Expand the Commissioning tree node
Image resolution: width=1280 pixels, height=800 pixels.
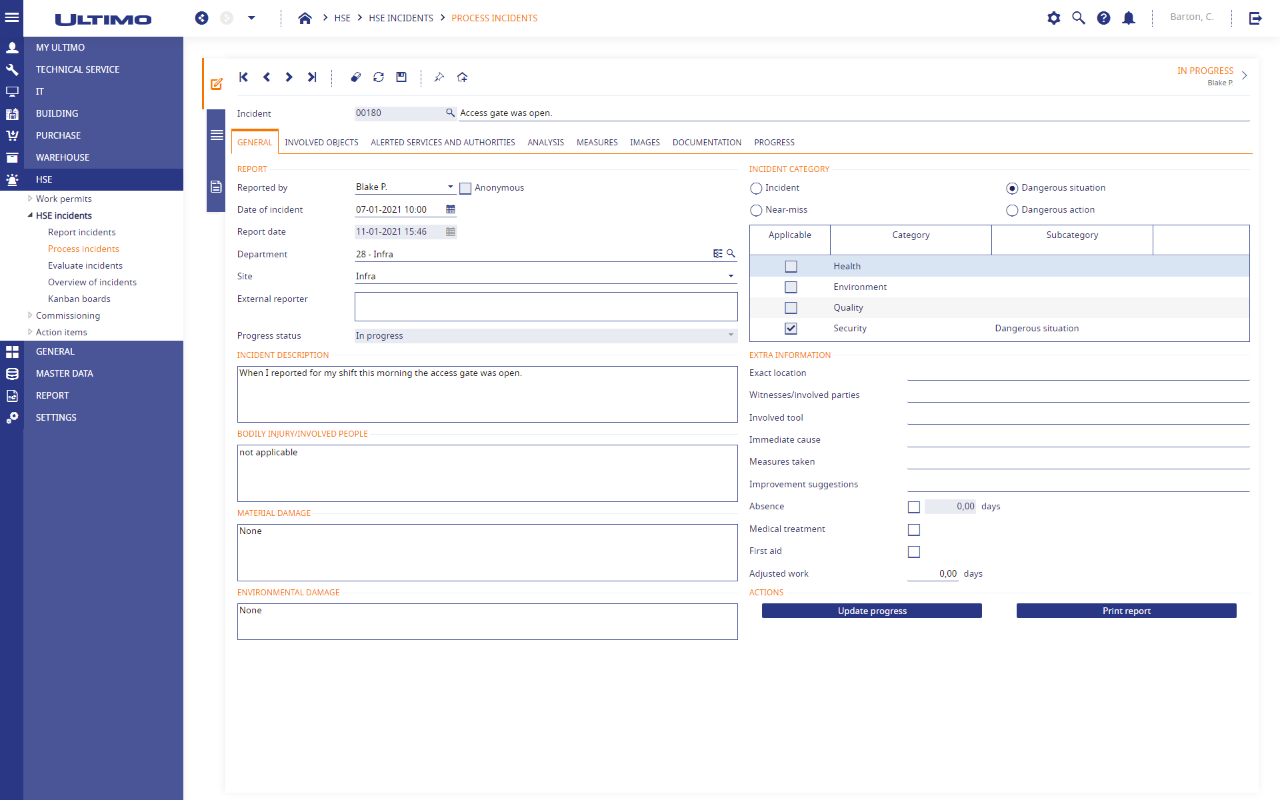coord(31,316)
